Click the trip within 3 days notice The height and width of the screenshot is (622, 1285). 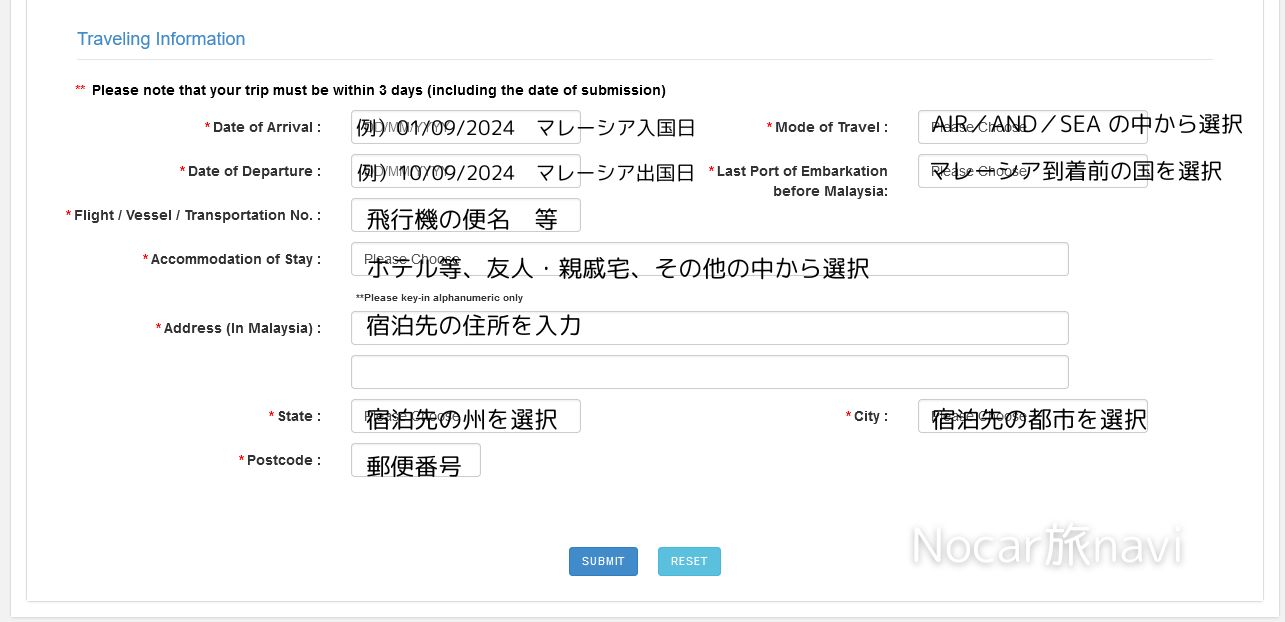pyautogui.click(x=378, y=90)
